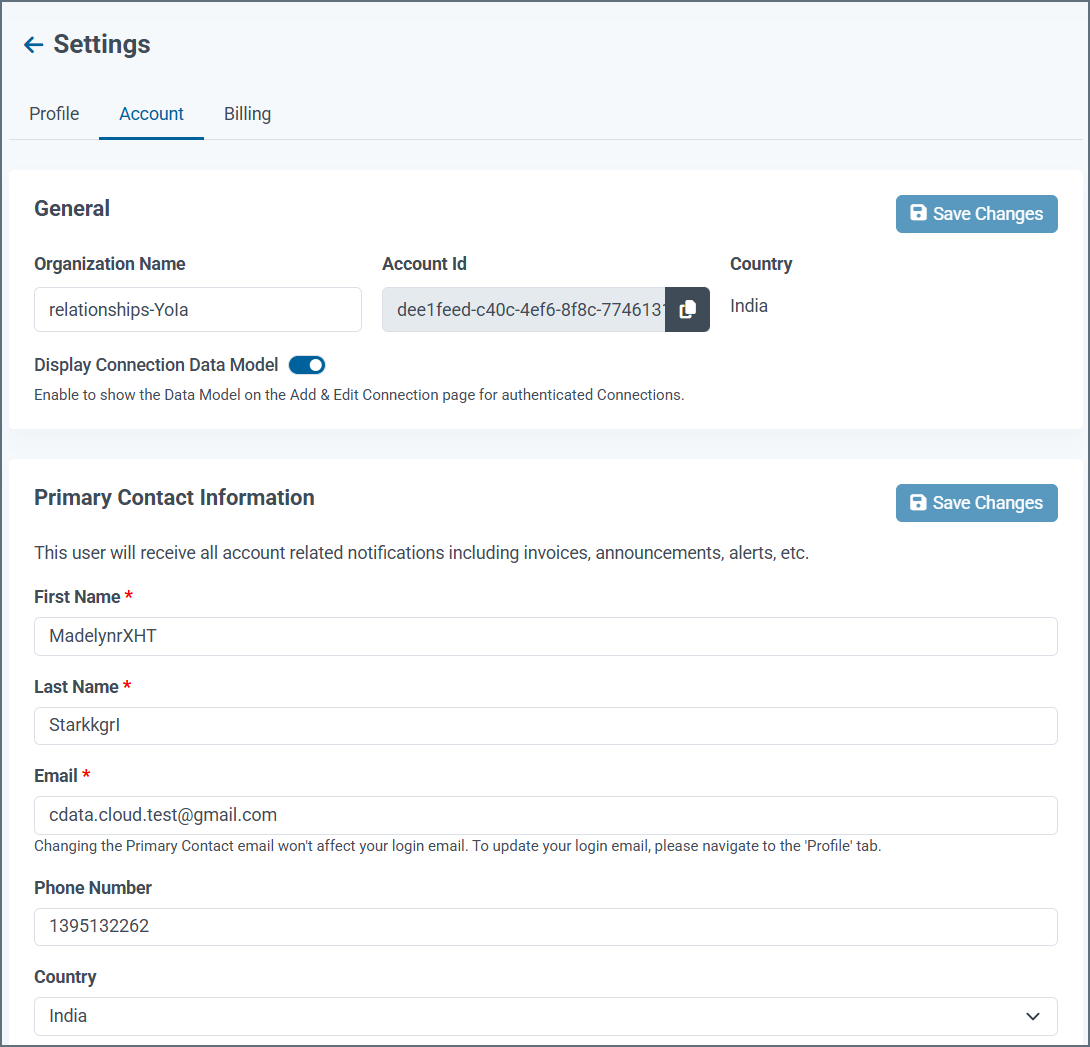Image resolution: width=1090 pixels, height=1047 pixels.
Task: Focus the Last Name text field
Action: coord(545,726)
